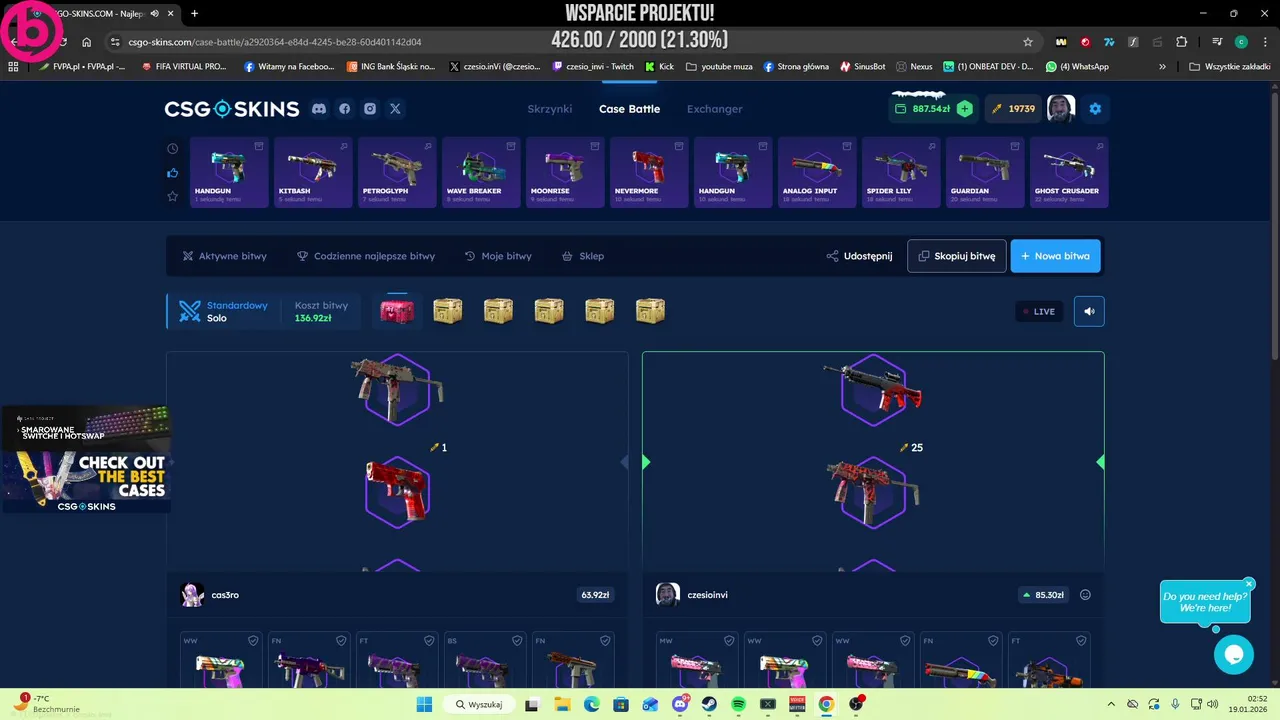Open the MOONRISE drop card
The height and width of the screenshot is (720, 1280).
click(x=565, y=172)
